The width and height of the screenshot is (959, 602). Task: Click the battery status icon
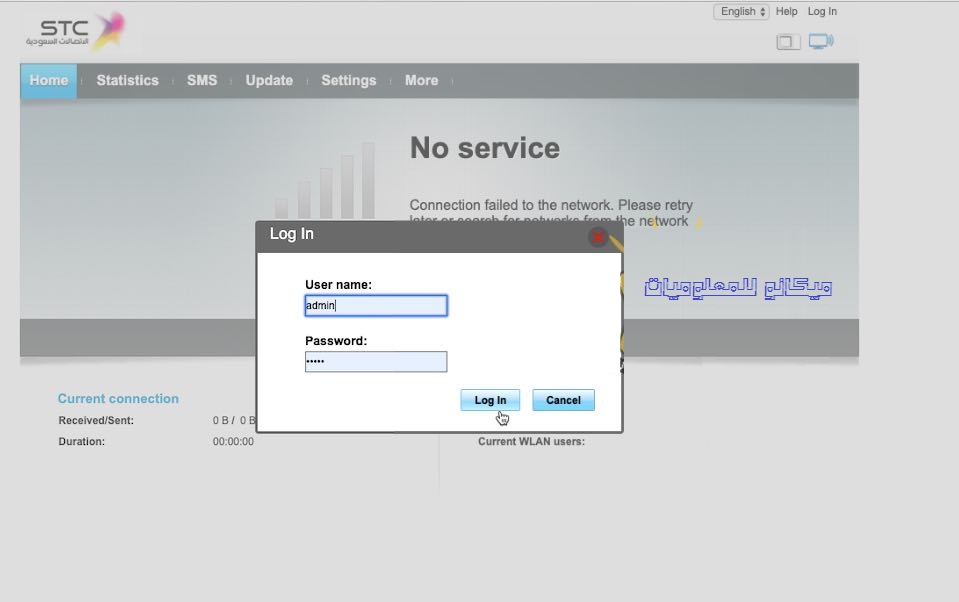[x=787, y=42]
